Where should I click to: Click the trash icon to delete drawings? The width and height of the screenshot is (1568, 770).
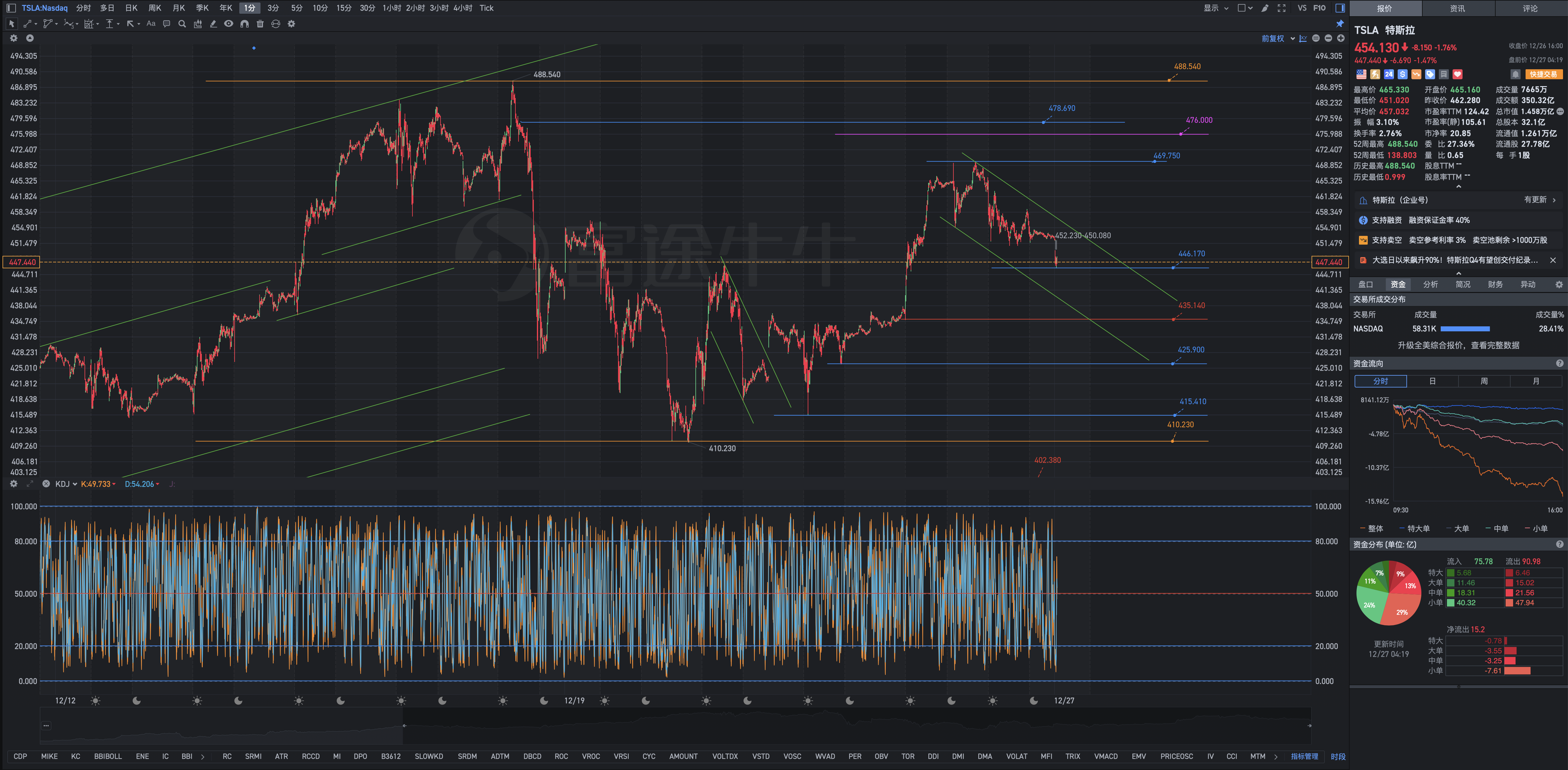[260, 24]
